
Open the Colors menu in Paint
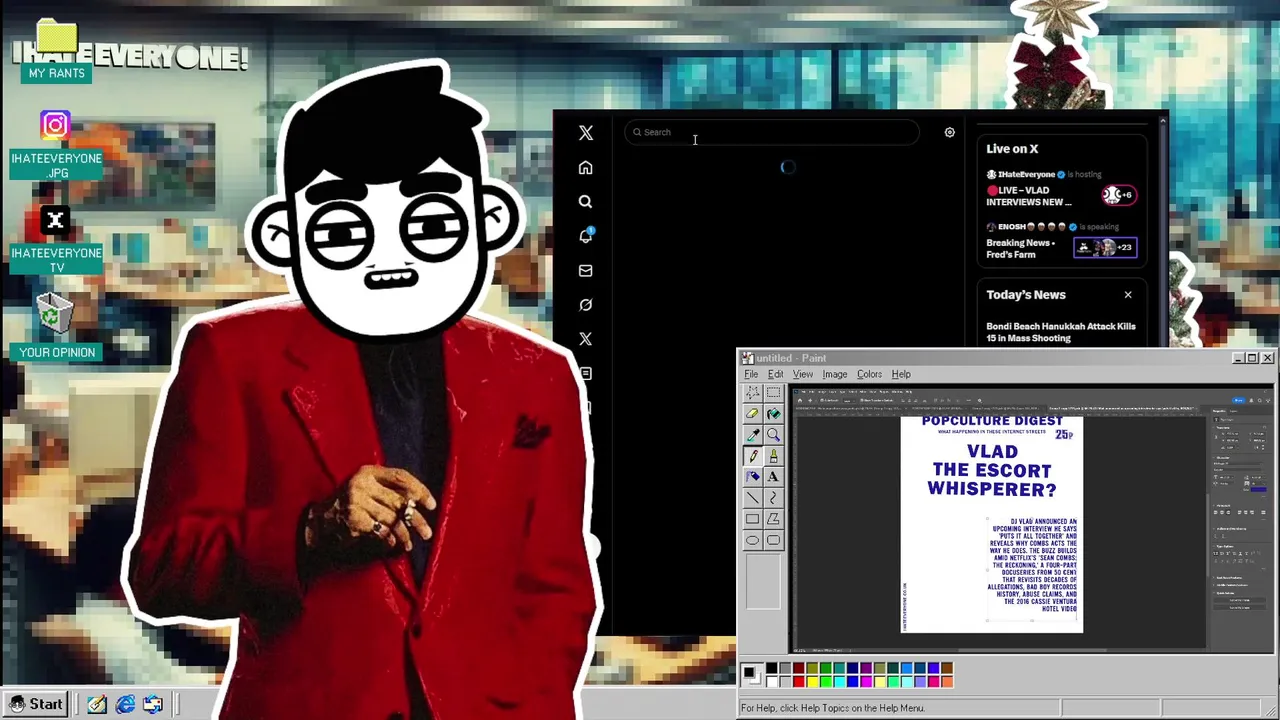point(869,374)
